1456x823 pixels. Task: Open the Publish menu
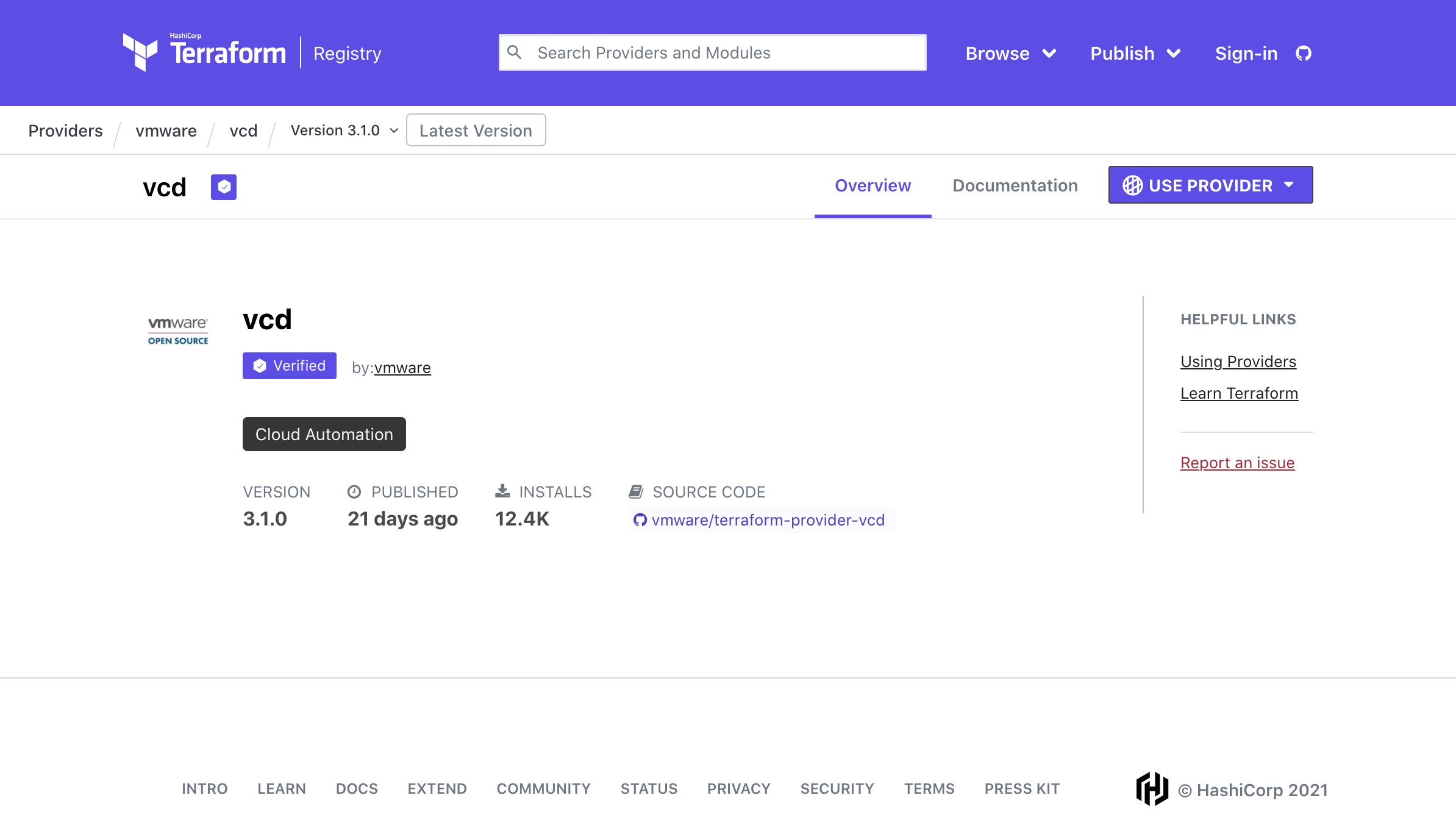pyautogui.click(x=1135, y=53)
